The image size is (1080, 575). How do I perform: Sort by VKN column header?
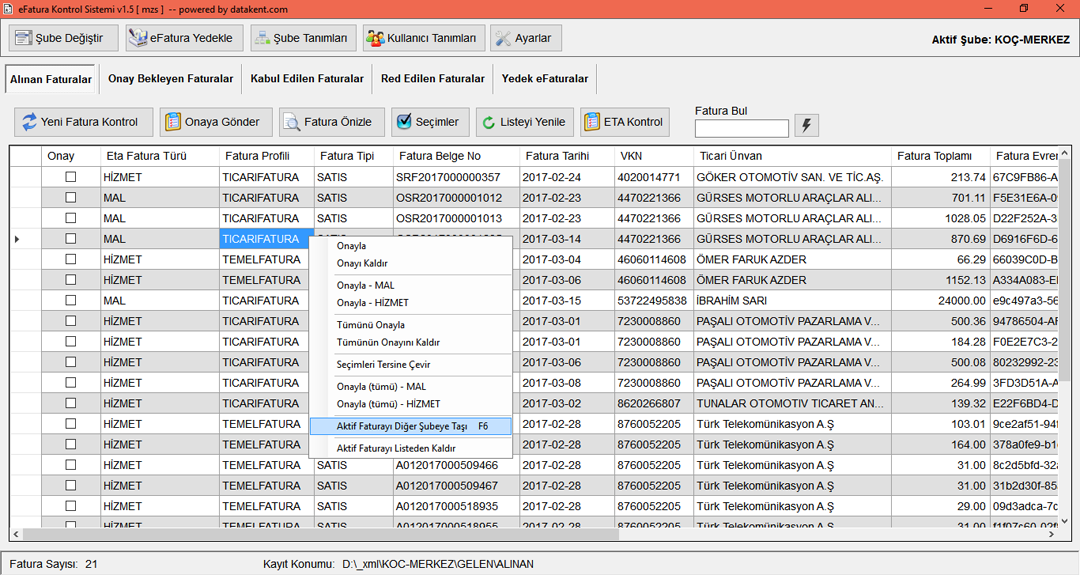[654, 156]
